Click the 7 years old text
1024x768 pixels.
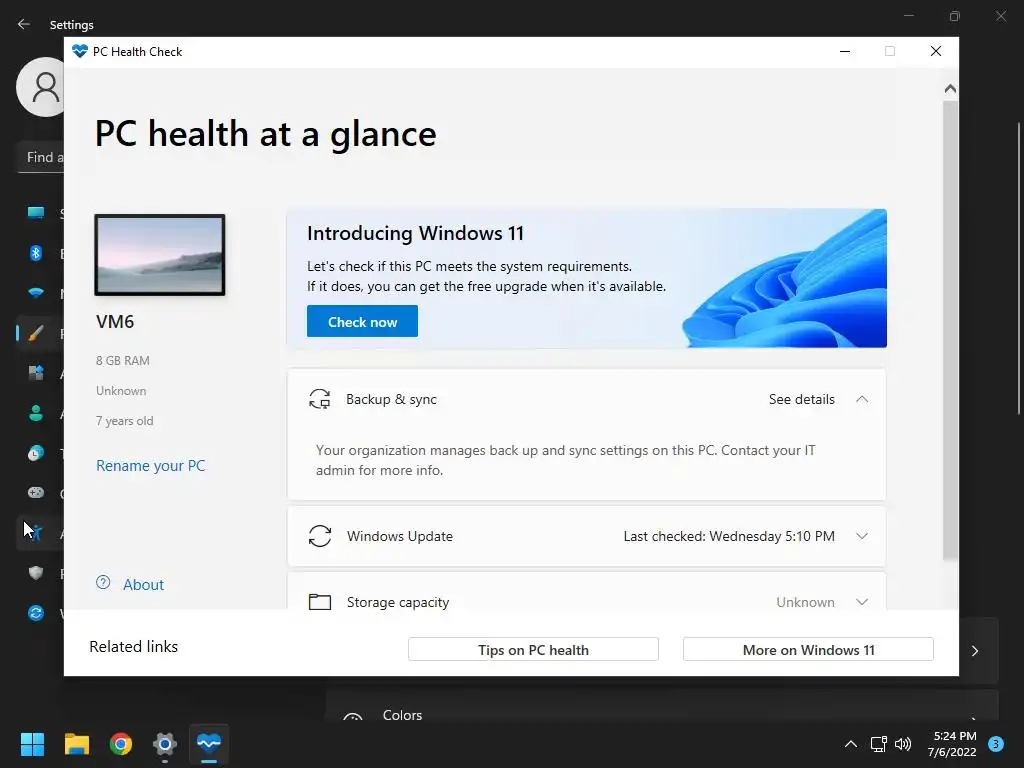pyautogui.click(x=125, y=421)
